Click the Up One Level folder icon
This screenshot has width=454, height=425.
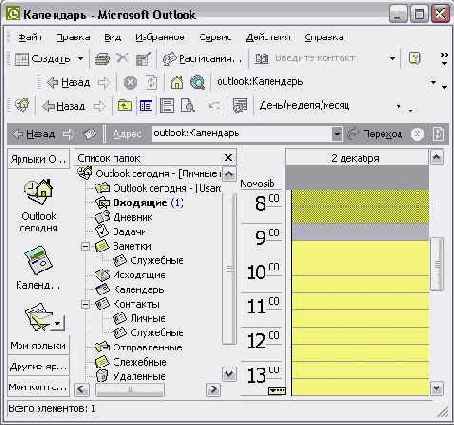124,106
